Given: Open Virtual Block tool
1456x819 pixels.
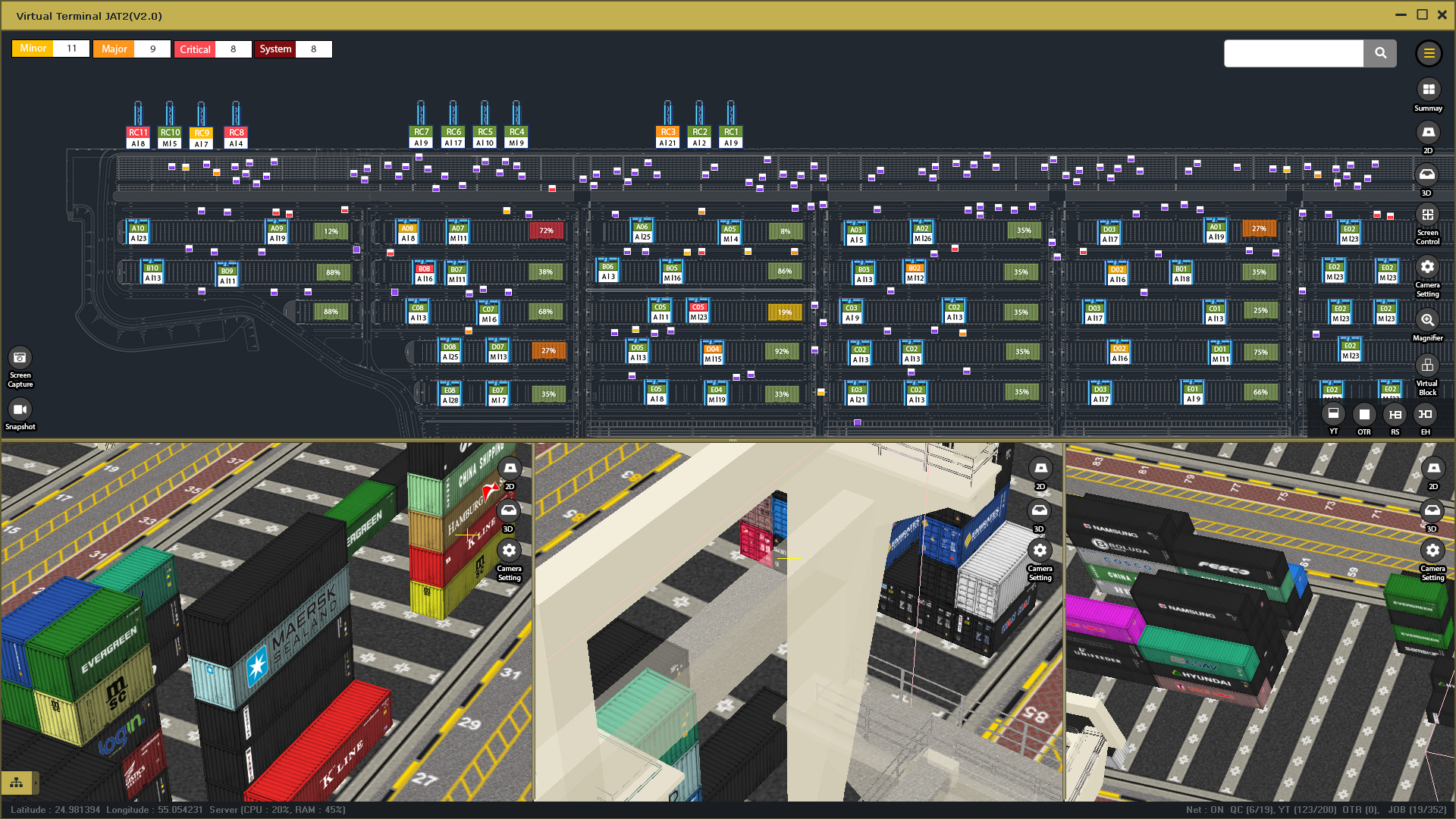Looking at the screenshot, I should point(1427,366).
